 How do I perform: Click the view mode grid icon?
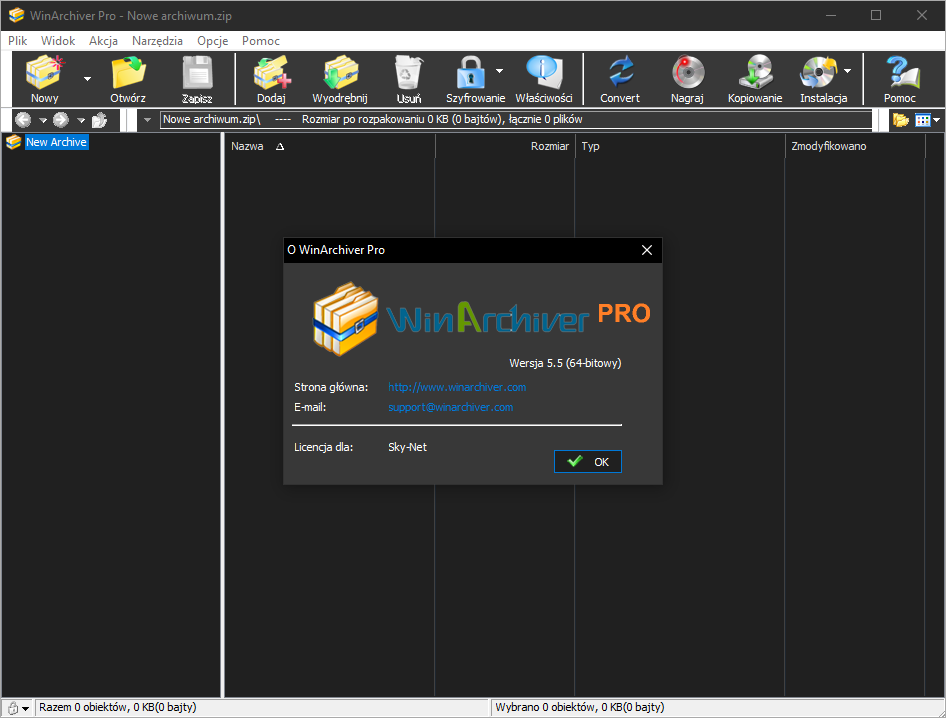(x=922, y=119)
